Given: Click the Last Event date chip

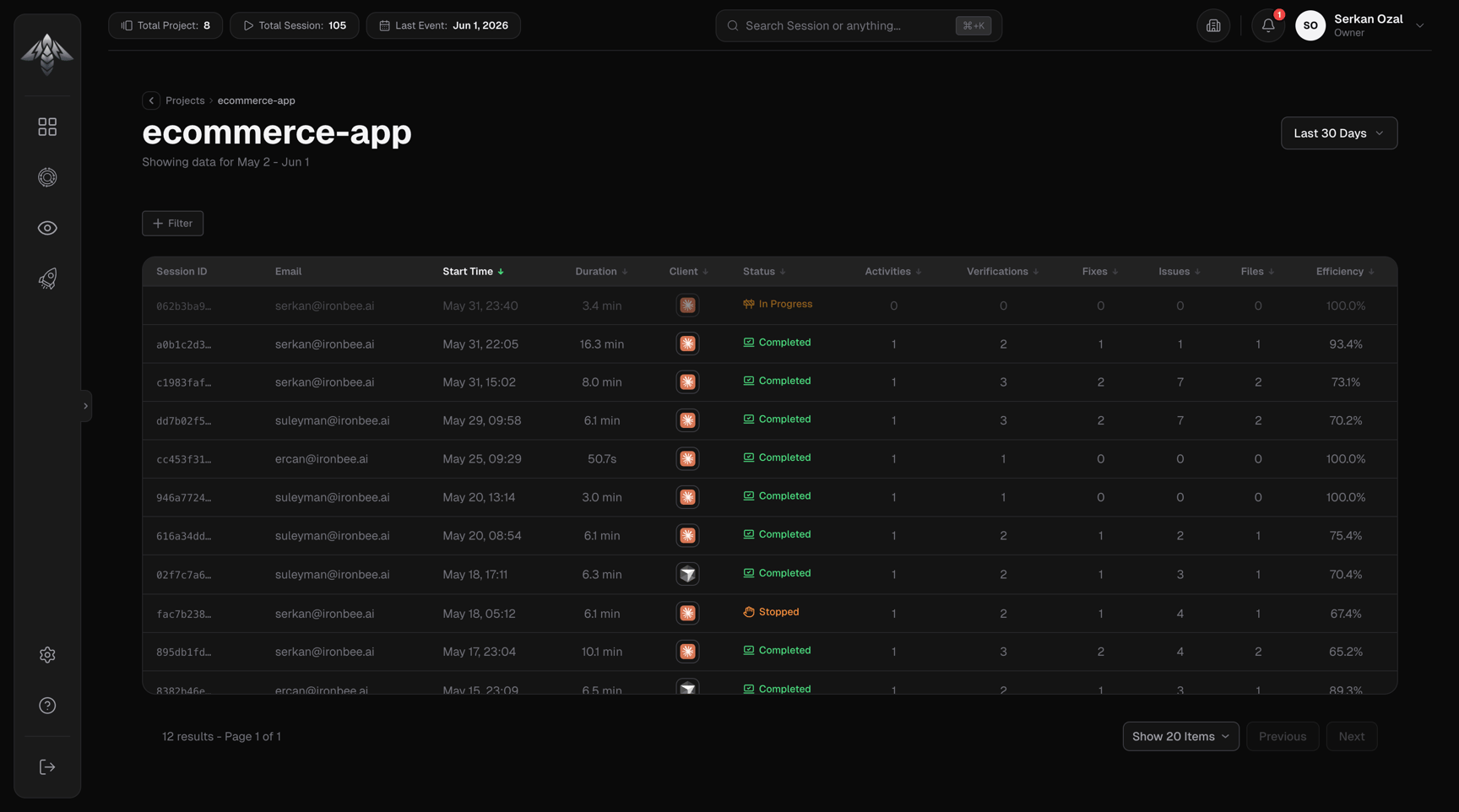Looking at the screenshot, I should click(x=443, y=25).
